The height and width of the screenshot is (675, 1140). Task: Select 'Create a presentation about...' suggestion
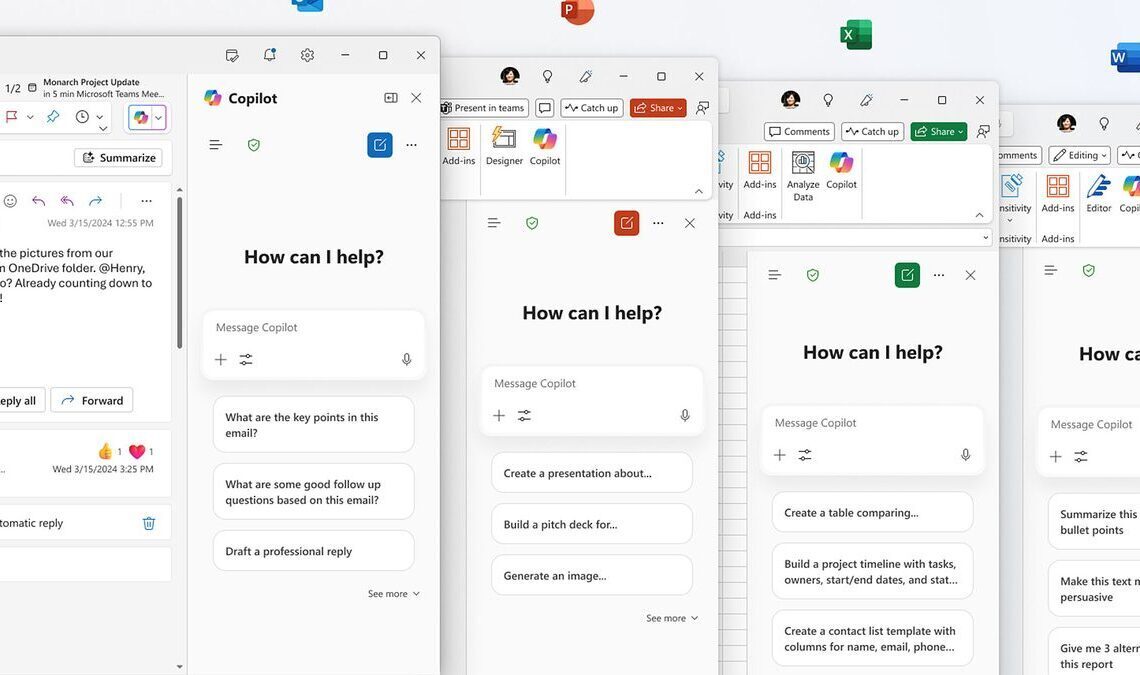592,473
